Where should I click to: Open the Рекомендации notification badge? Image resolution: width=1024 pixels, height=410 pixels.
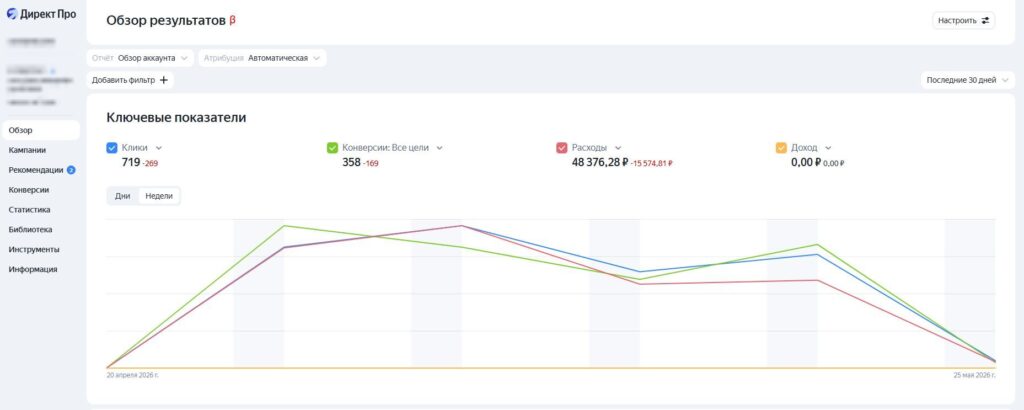[71, 170]
